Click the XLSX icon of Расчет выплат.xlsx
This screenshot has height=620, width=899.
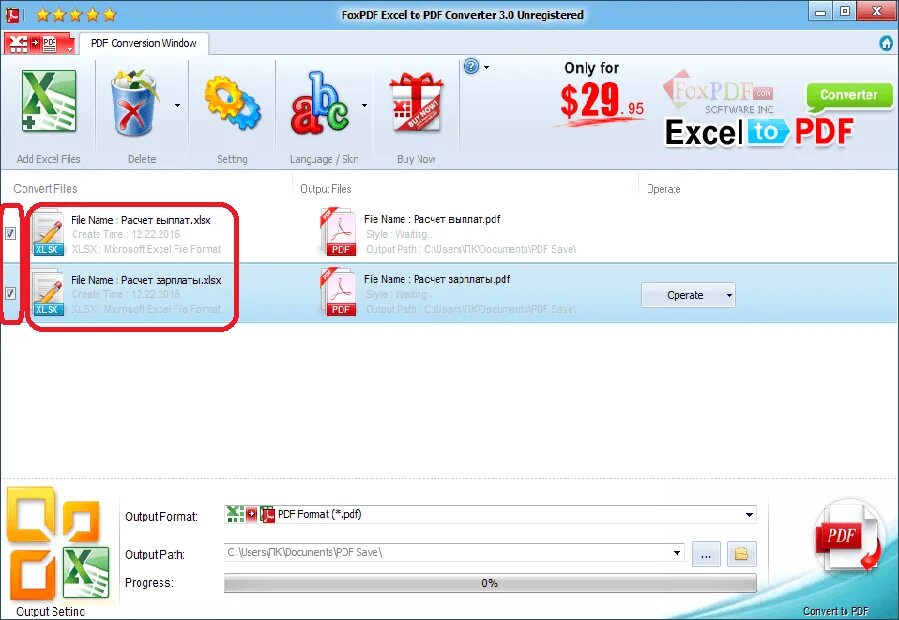click(48, 233)
